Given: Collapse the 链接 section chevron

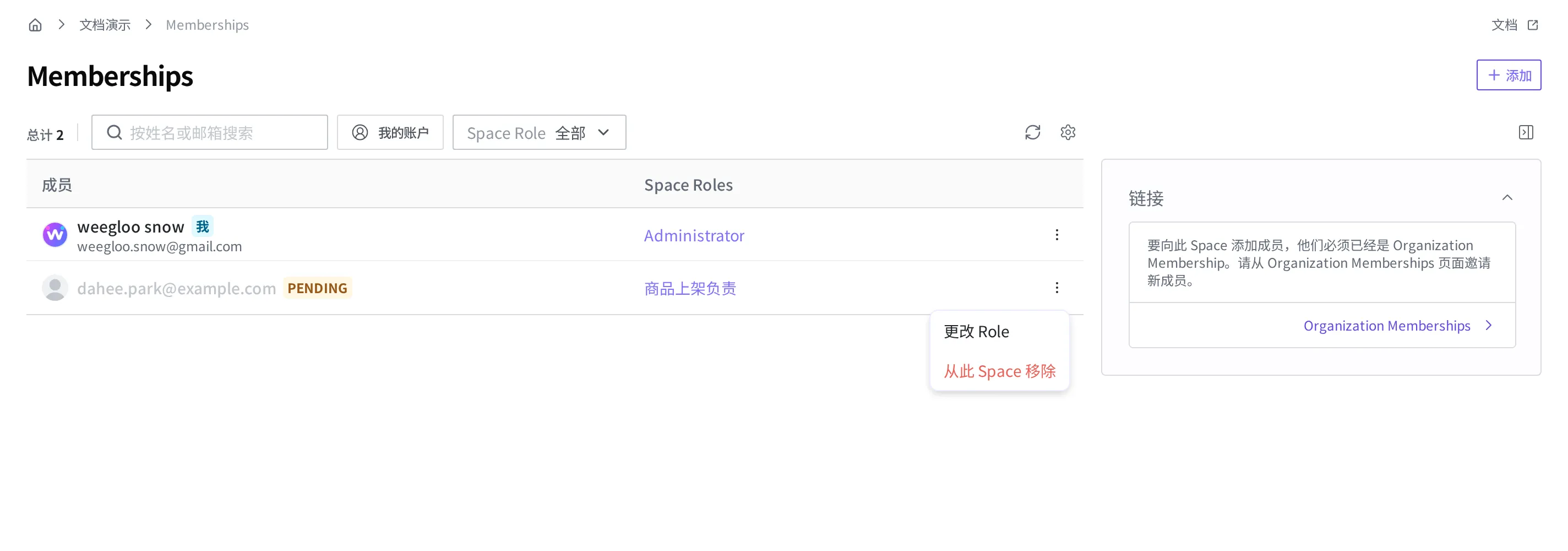Looking at the screenshot, I should (x=1507, y=197).
